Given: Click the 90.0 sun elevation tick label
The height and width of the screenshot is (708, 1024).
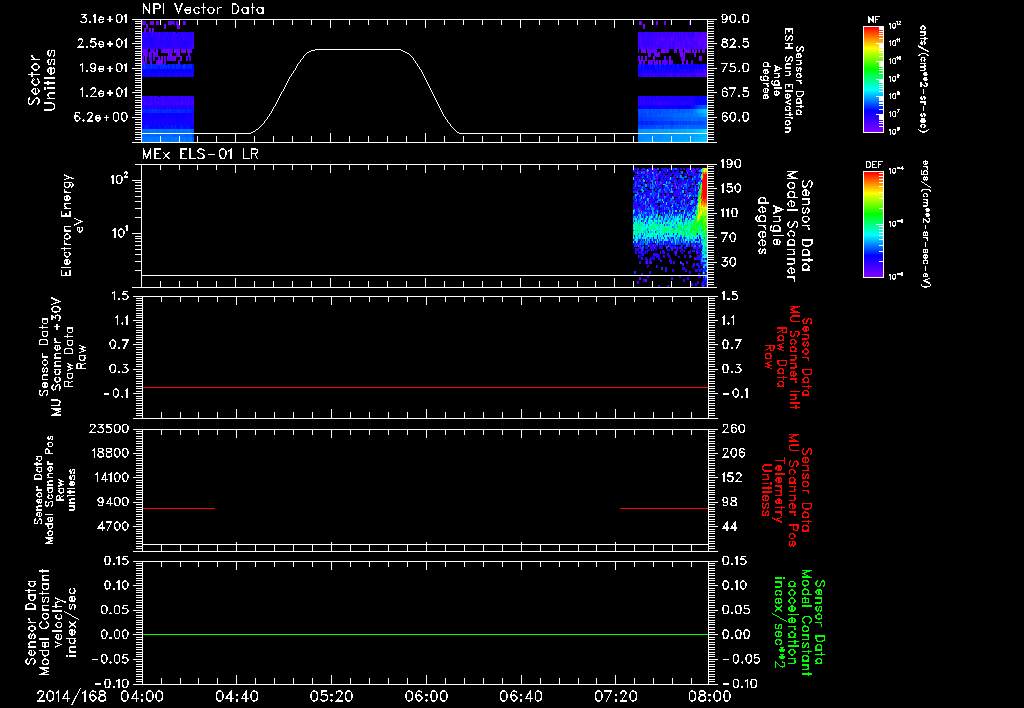Looking at the screenshot, I should pyautogui.click(x=735, y=19).
